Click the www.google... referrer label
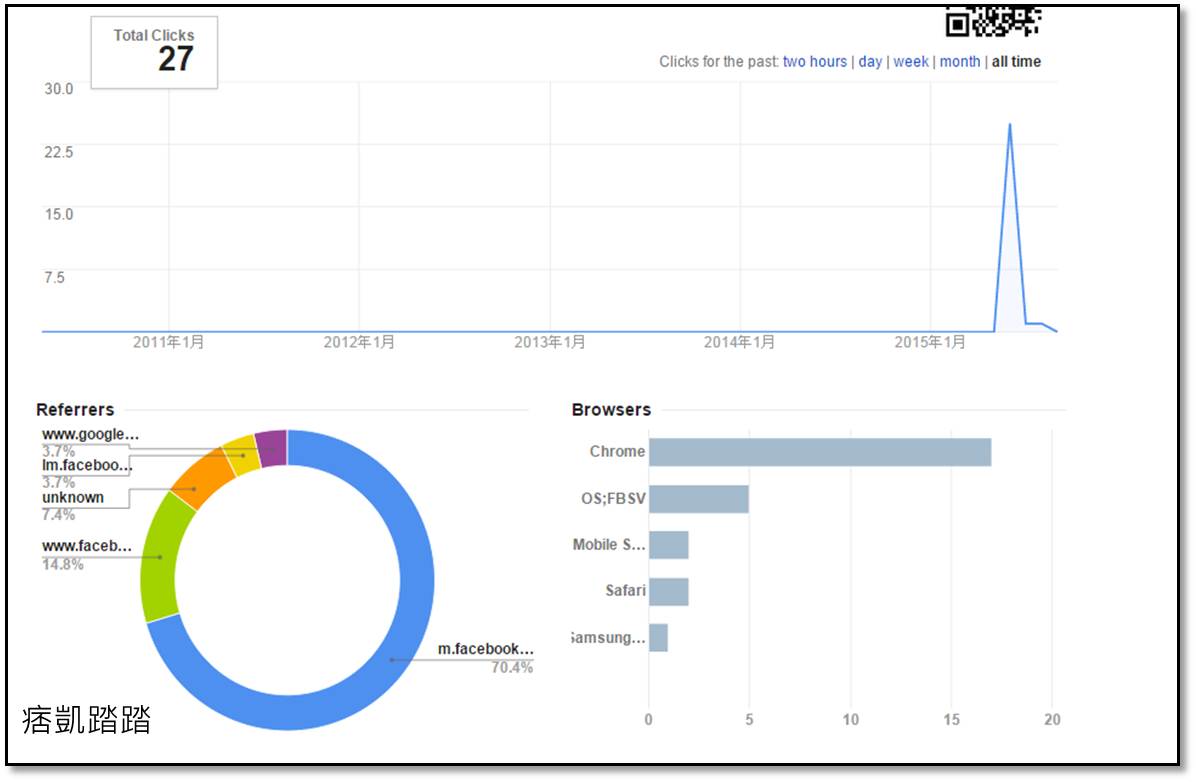This screenshot has width=1196, height=782. (x=90, y=434)
